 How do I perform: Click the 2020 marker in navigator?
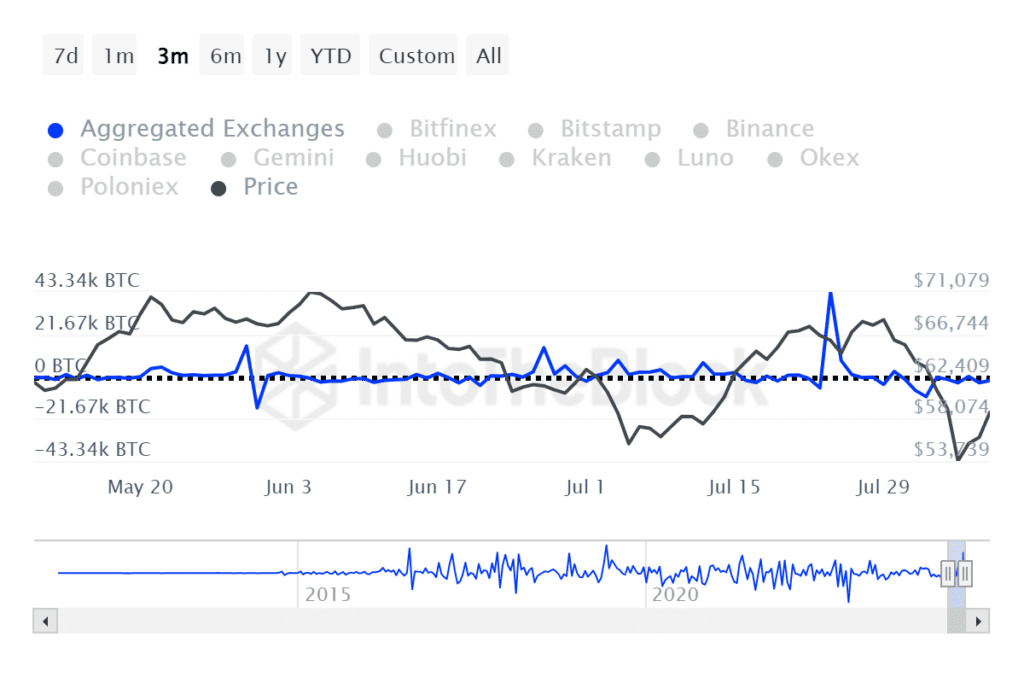point(675,594)
